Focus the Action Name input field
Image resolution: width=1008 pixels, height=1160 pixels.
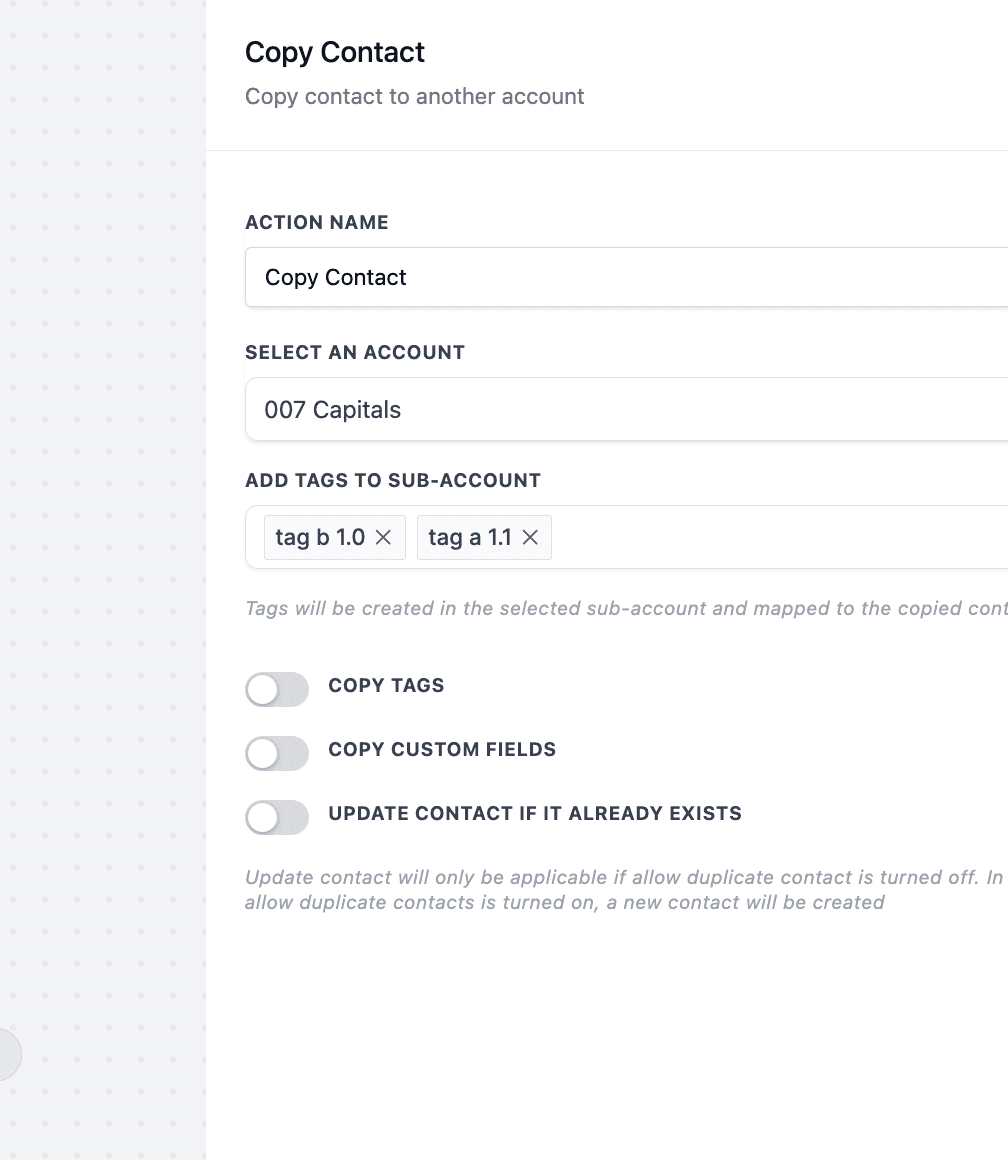click(x=626, y=277)
